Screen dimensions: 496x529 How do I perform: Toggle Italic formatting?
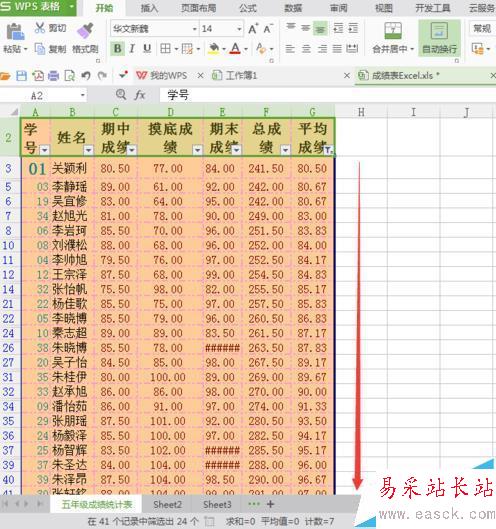[132, 49]
